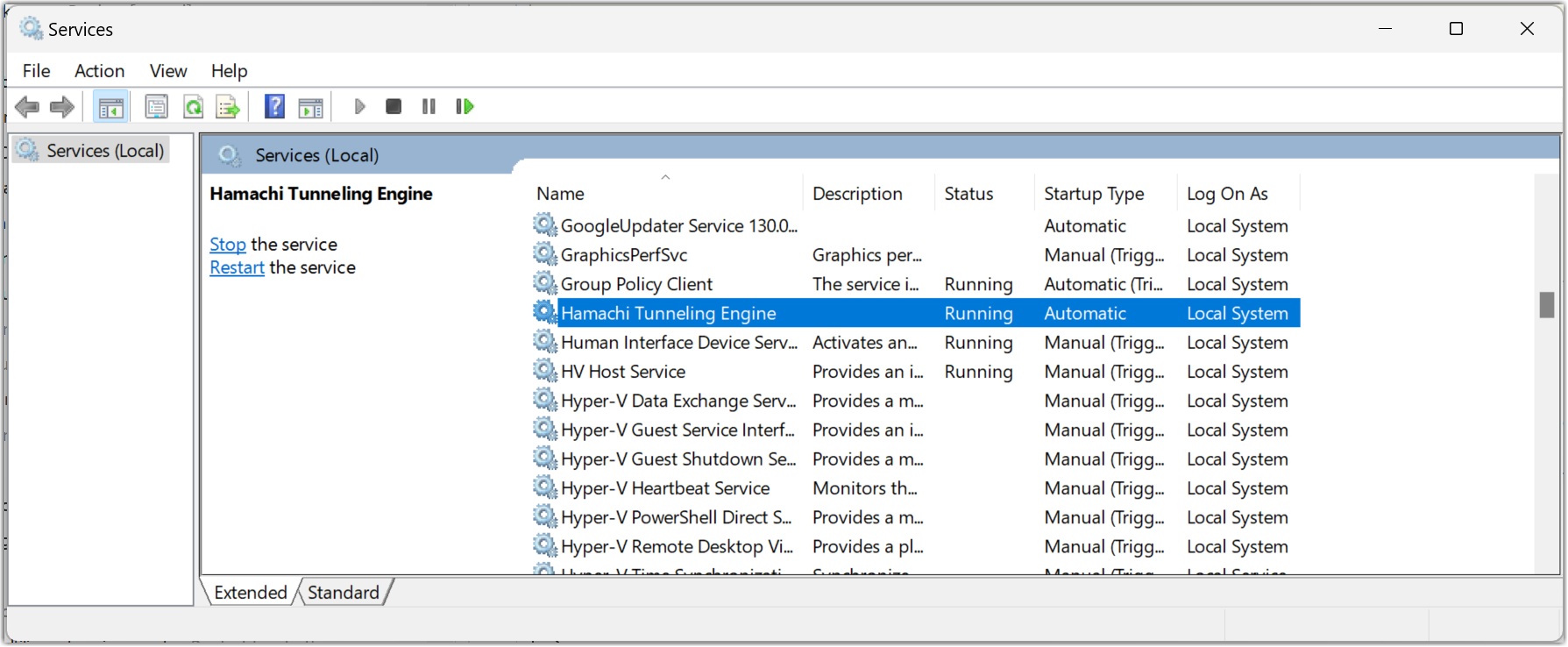This screenshot has height=647, width=1568.
Task: Click the Stop the service link
Action: pos(228,245)
